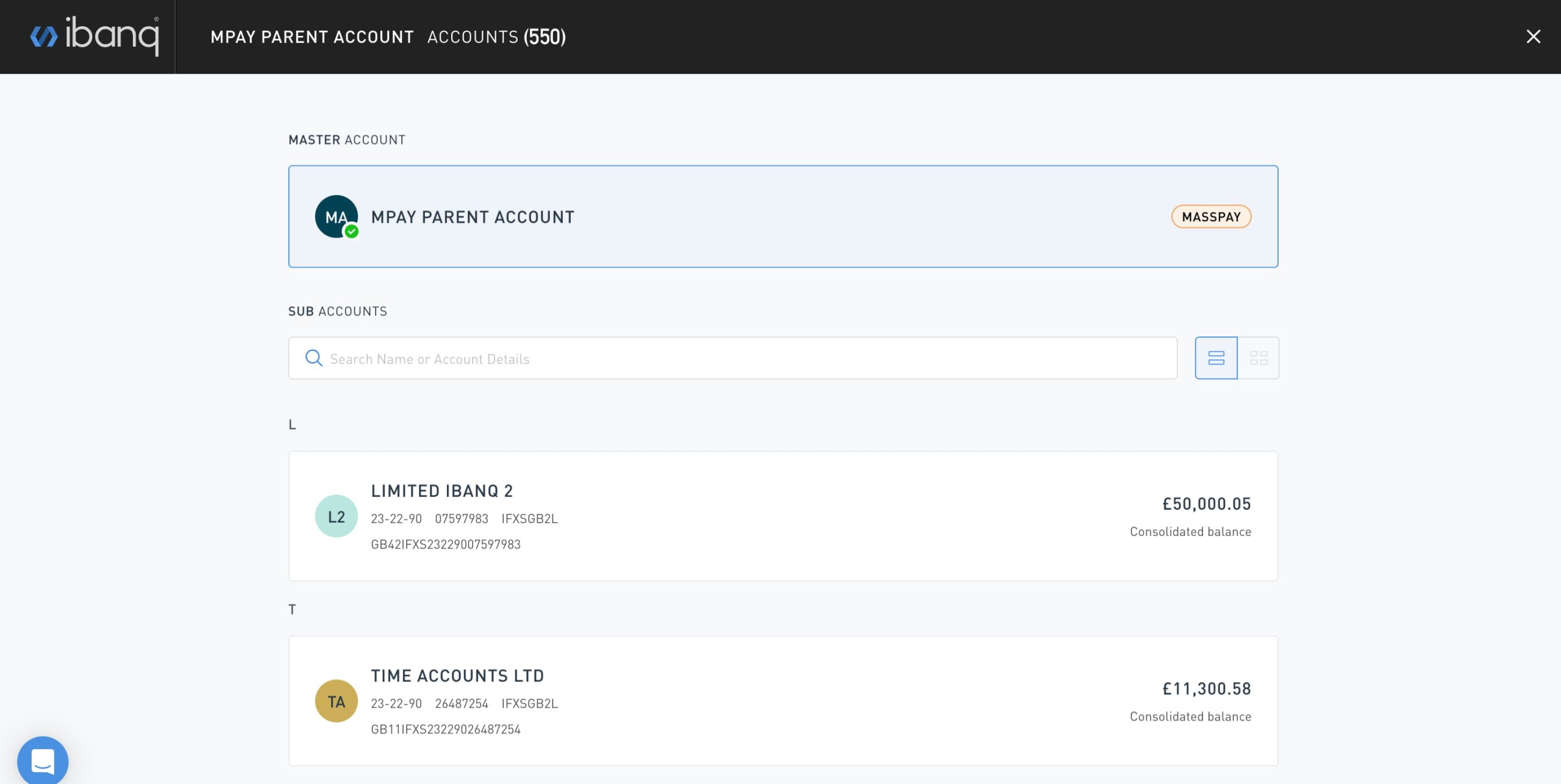
Task: Click the SUB ACCOUNTS section heading
Action: point(337,311)
